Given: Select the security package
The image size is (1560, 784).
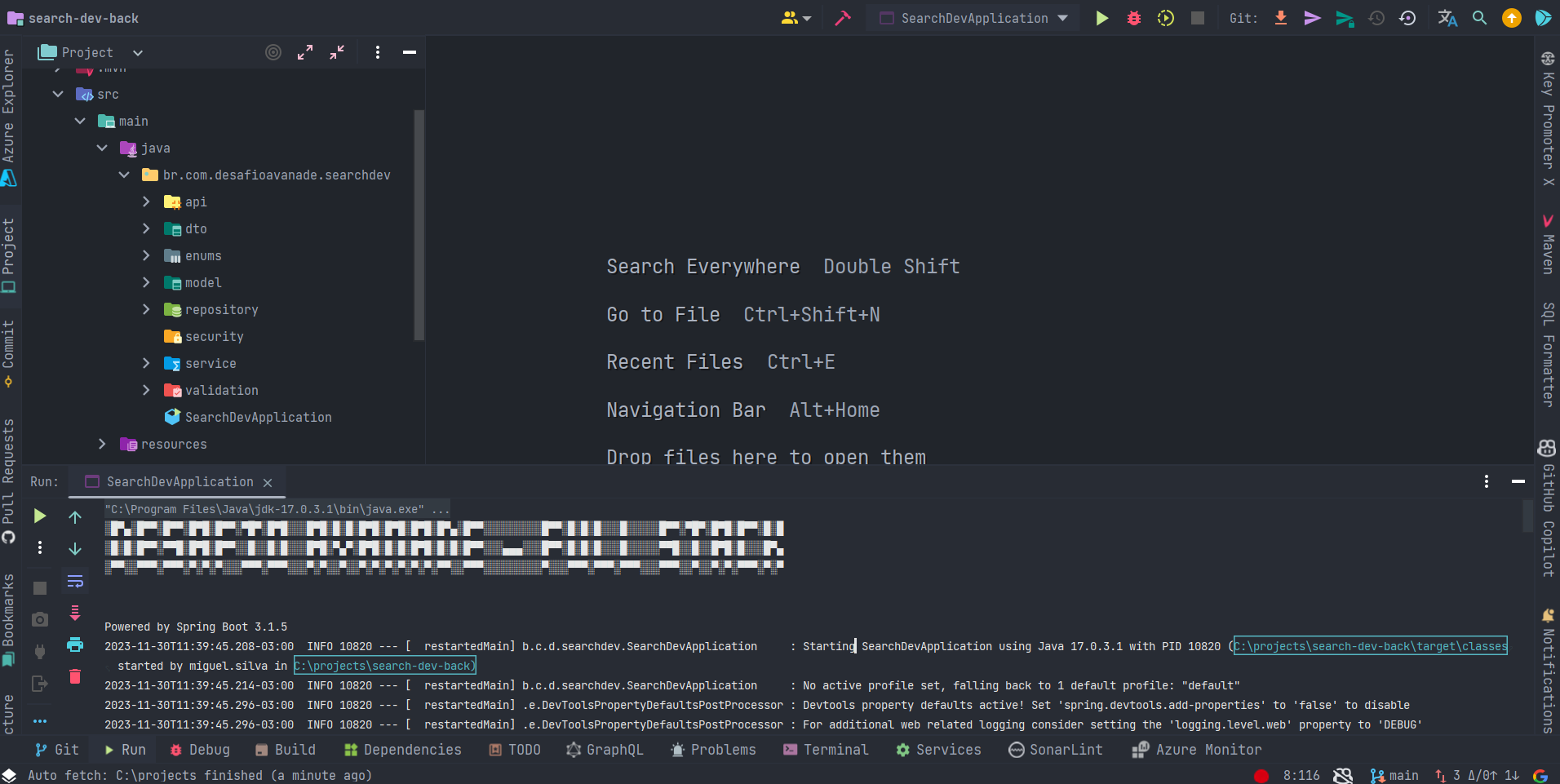Looking at the screenshot, I should [204, 336].
